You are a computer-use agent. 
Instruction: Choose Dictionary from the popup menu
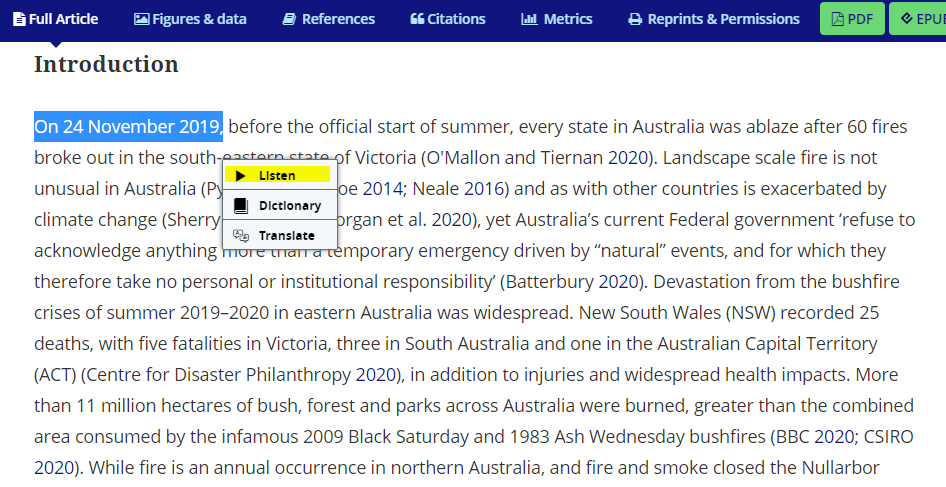pos(290,206)
